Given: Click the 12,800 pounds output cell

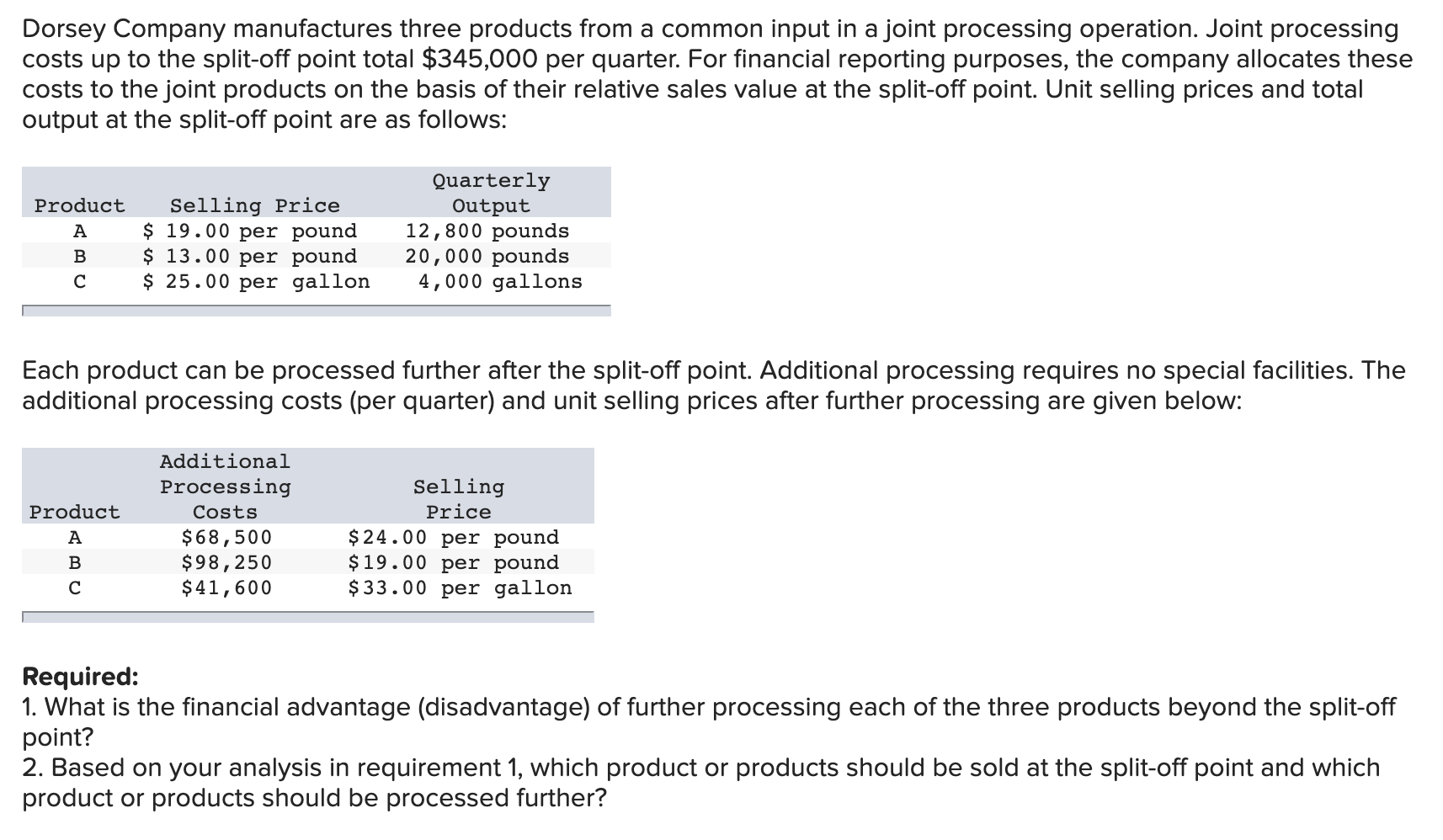Looking at the screenshot, I should 487,231.
